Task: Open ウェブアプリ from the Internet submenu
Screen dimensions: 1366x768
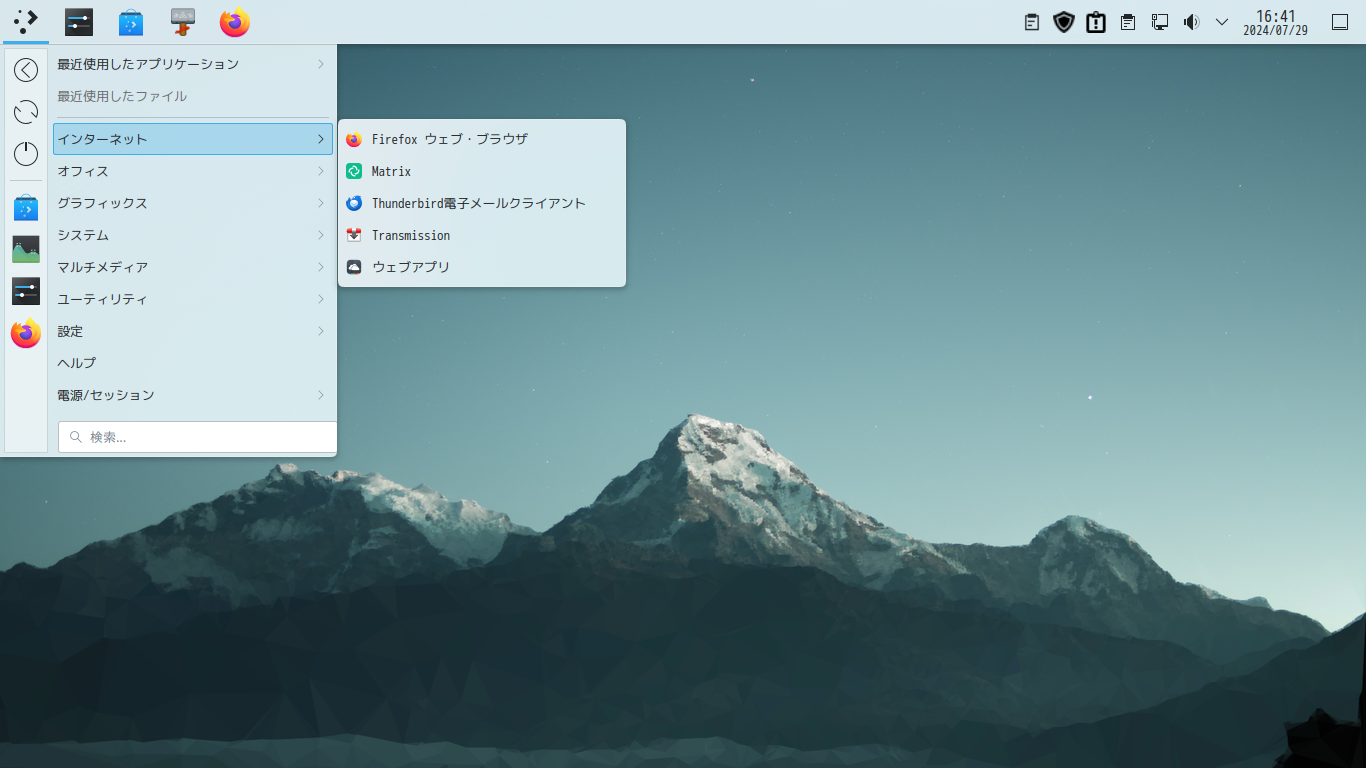Action: click(482, 267)
